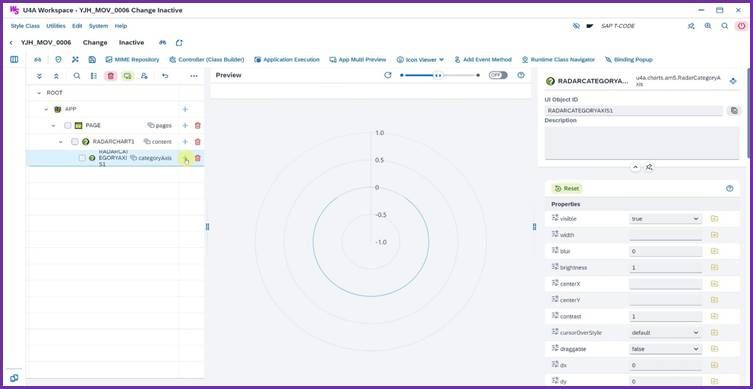Screen dimensions: 753x389
Task: Click the Reset button
Action: click(567, 189)
